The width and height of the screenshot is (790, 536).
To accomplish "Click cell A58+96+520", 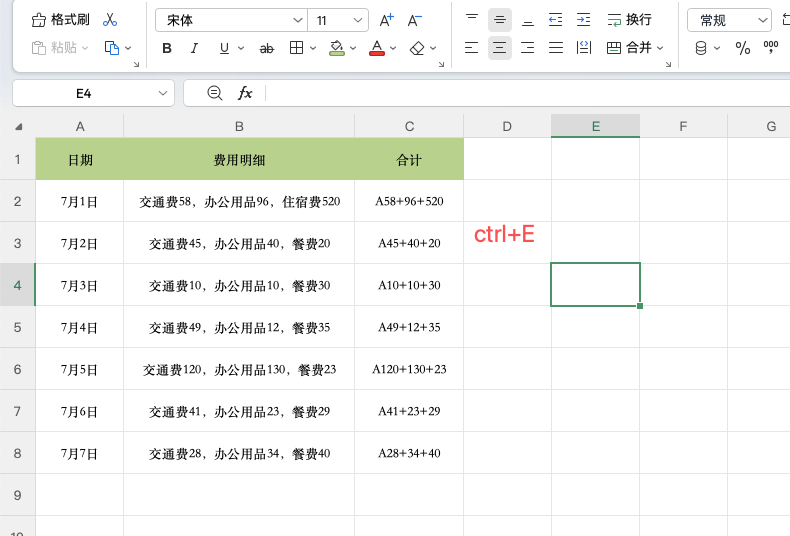I will 409,202.
